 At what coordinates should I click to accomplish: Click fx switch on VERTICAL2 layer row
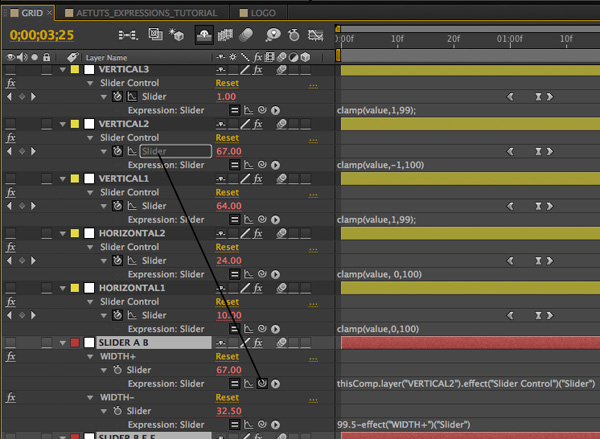click(258, 124)
